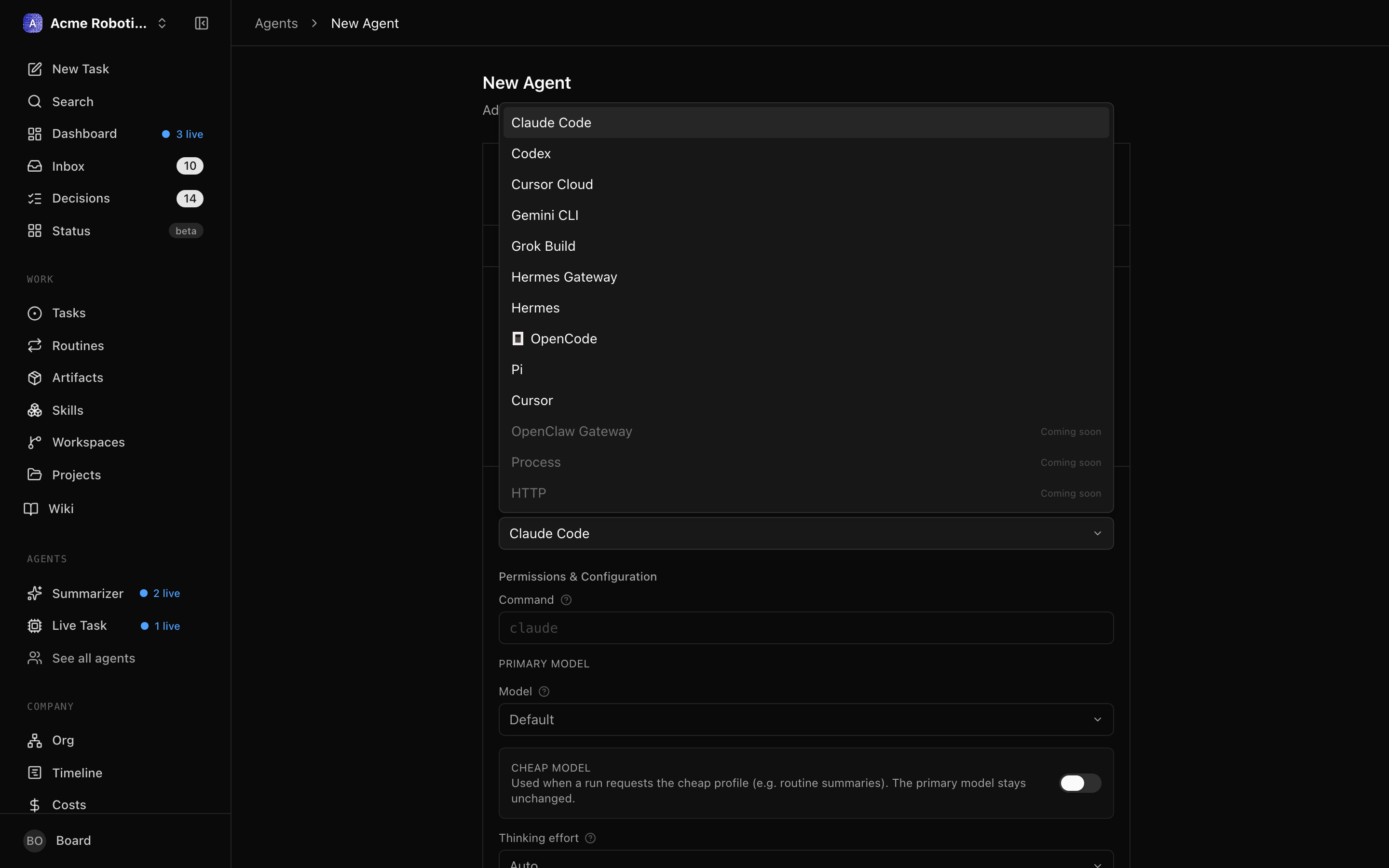Click the New Task compose icon
This screenshot has height=868, width=1389.
click(x=34, y=69)
